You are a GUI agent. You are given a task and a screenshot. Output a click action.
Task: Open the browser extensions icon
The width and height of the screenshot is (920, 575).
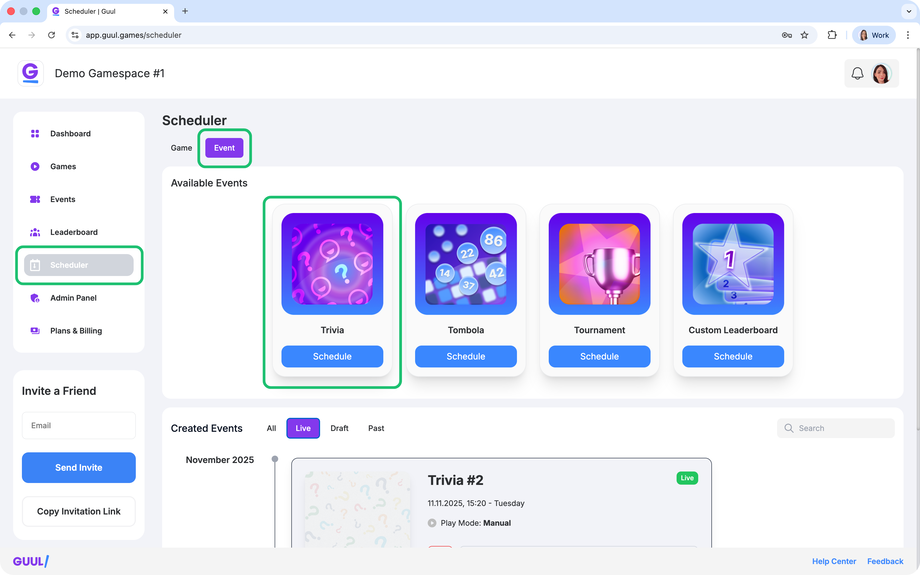(832, 35)
